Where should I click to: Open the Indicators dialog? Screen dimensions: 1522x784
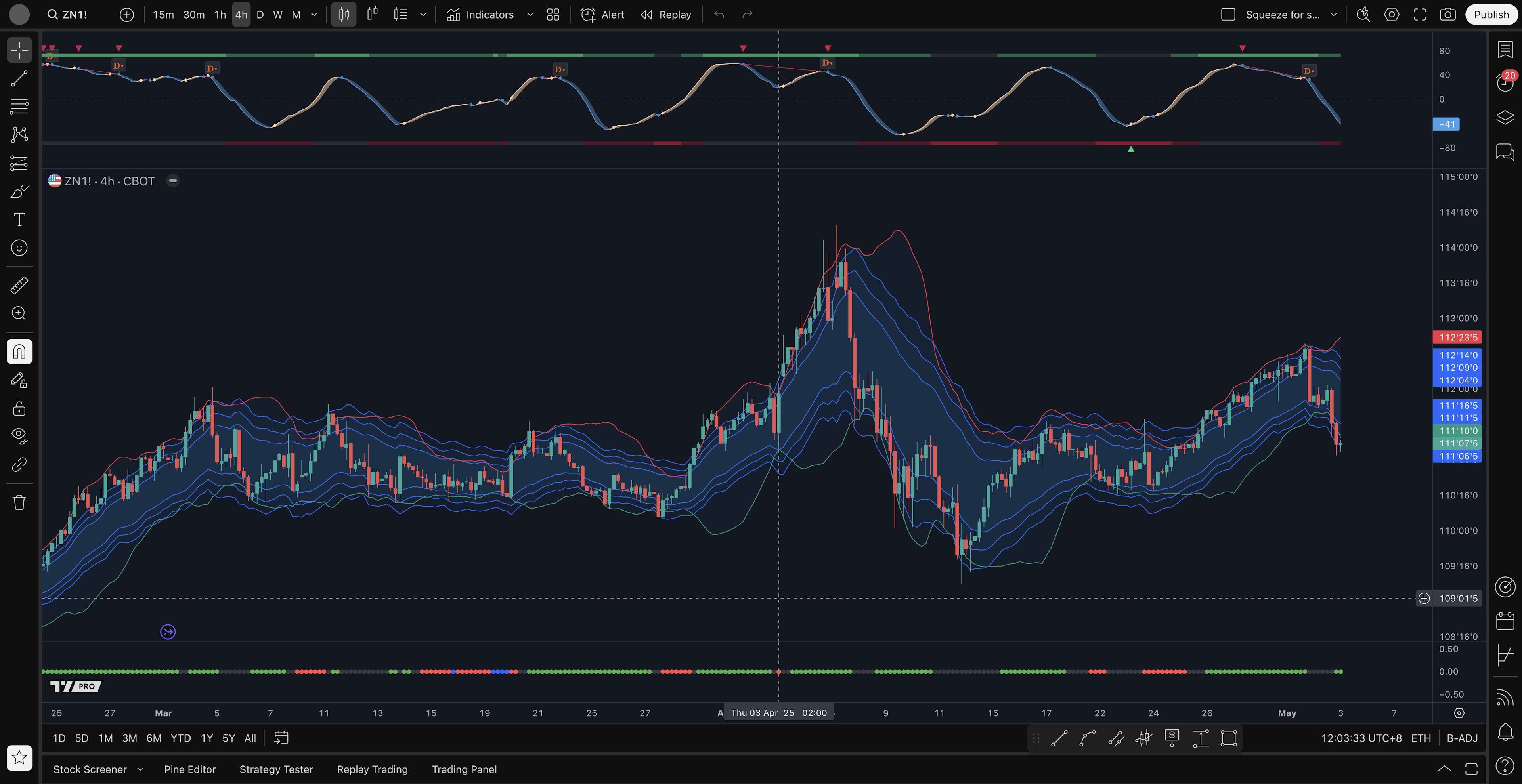tap(480, 15)
